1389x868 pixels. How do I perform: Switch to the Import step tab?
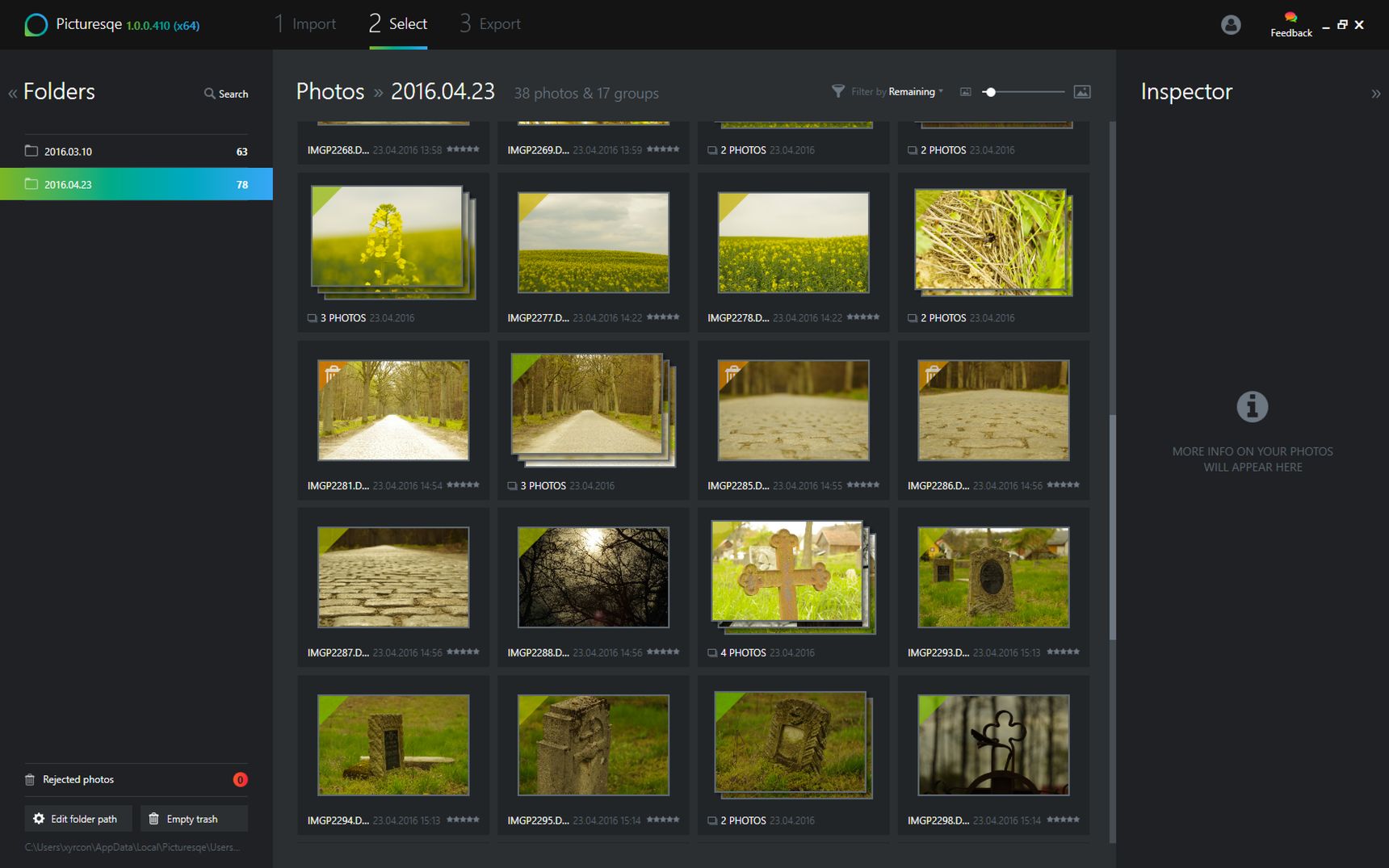304,24
